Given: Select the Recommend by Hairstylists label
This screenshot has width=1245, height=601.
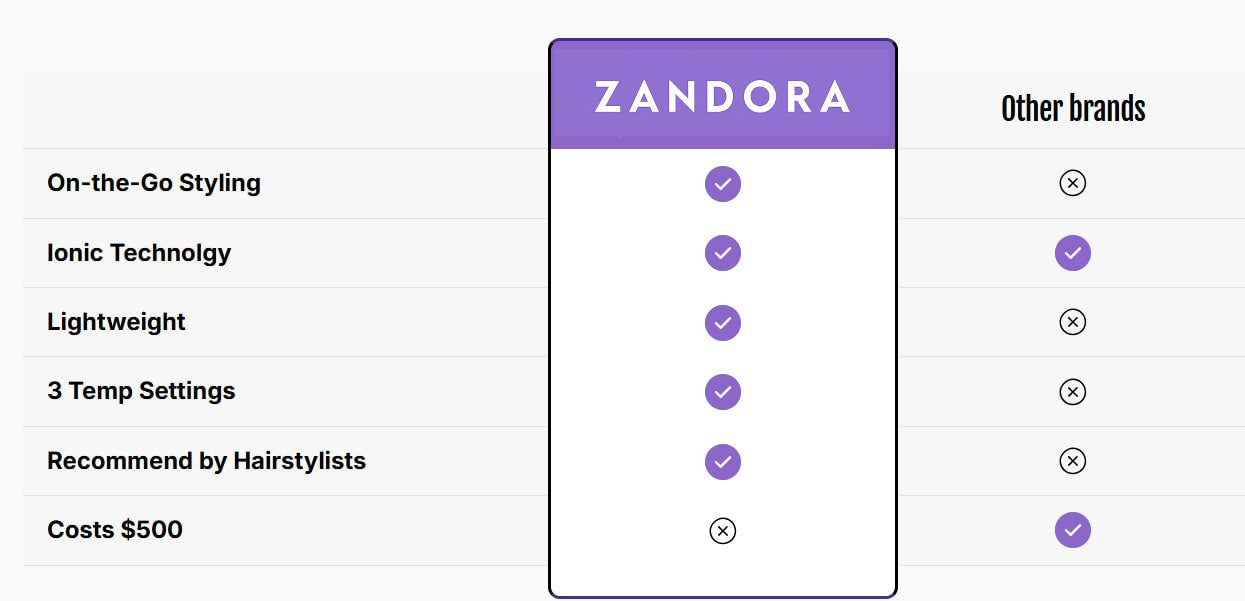Looking at the screenshot, I should click(x=206, y=461).
